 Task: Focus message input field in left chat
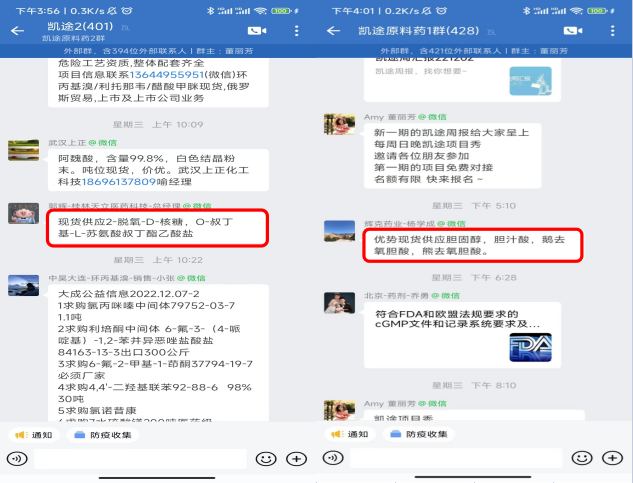[x=140, y=459]
